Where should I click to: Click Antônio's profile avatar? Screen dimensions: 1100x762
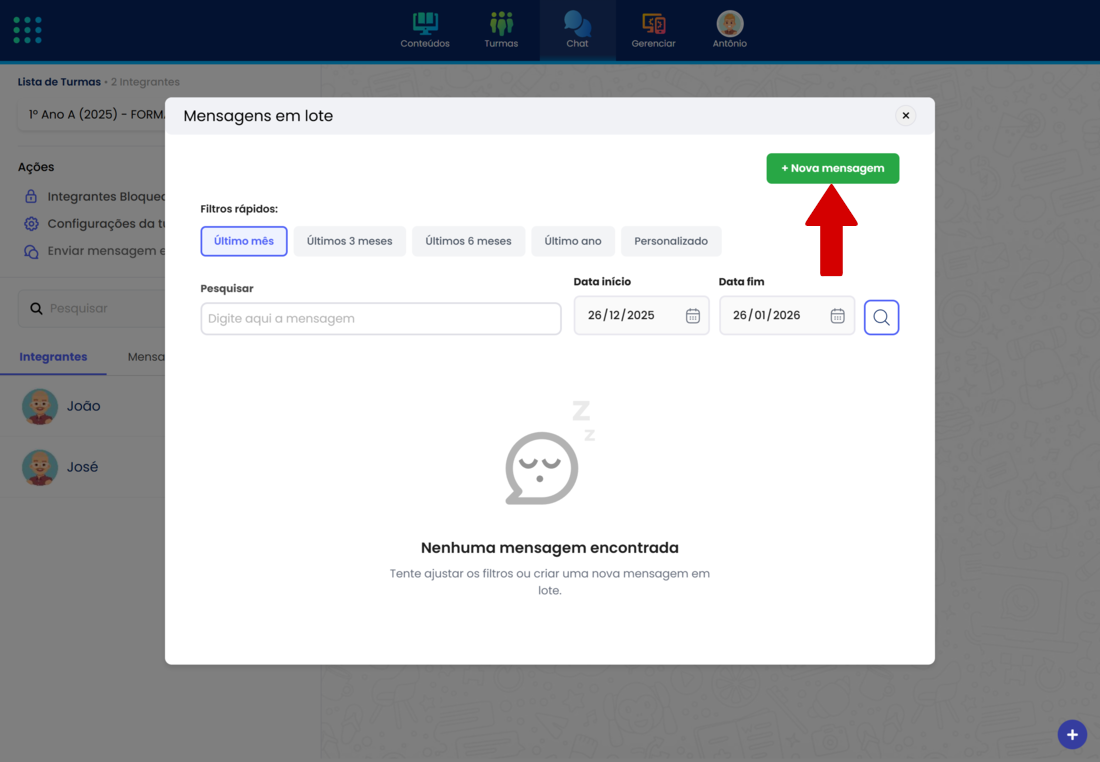pyautogui.click(x=730, y=24)
